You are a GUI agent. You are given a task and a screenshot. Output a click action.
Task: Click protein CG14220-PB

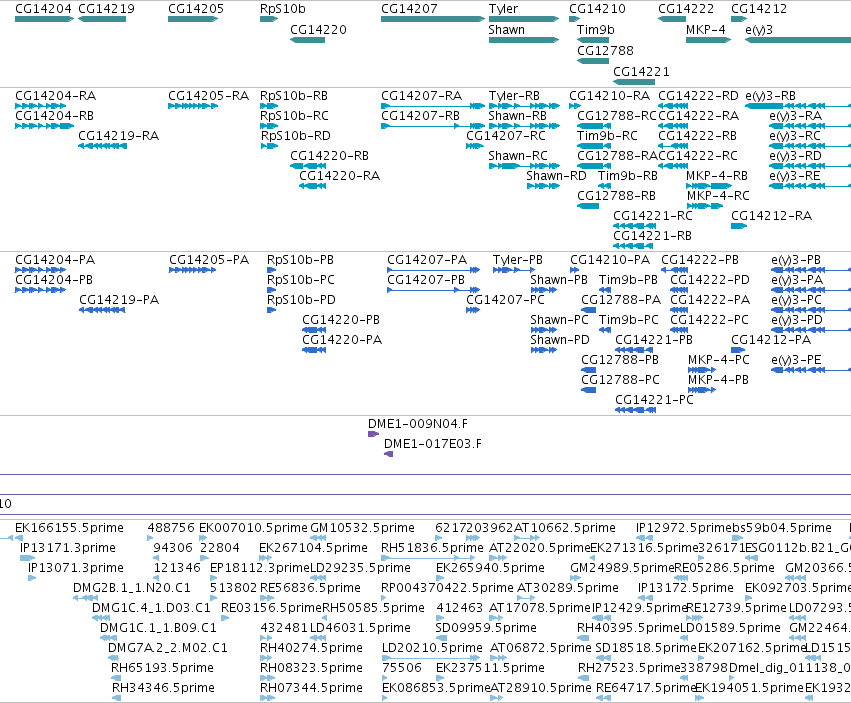click(341, 320)
